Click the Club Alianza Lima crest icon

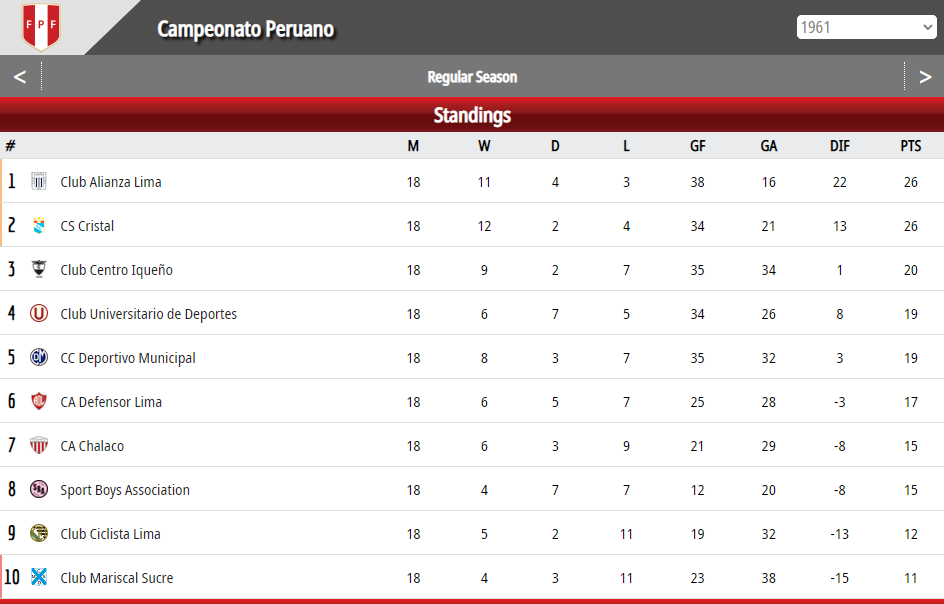39,181
